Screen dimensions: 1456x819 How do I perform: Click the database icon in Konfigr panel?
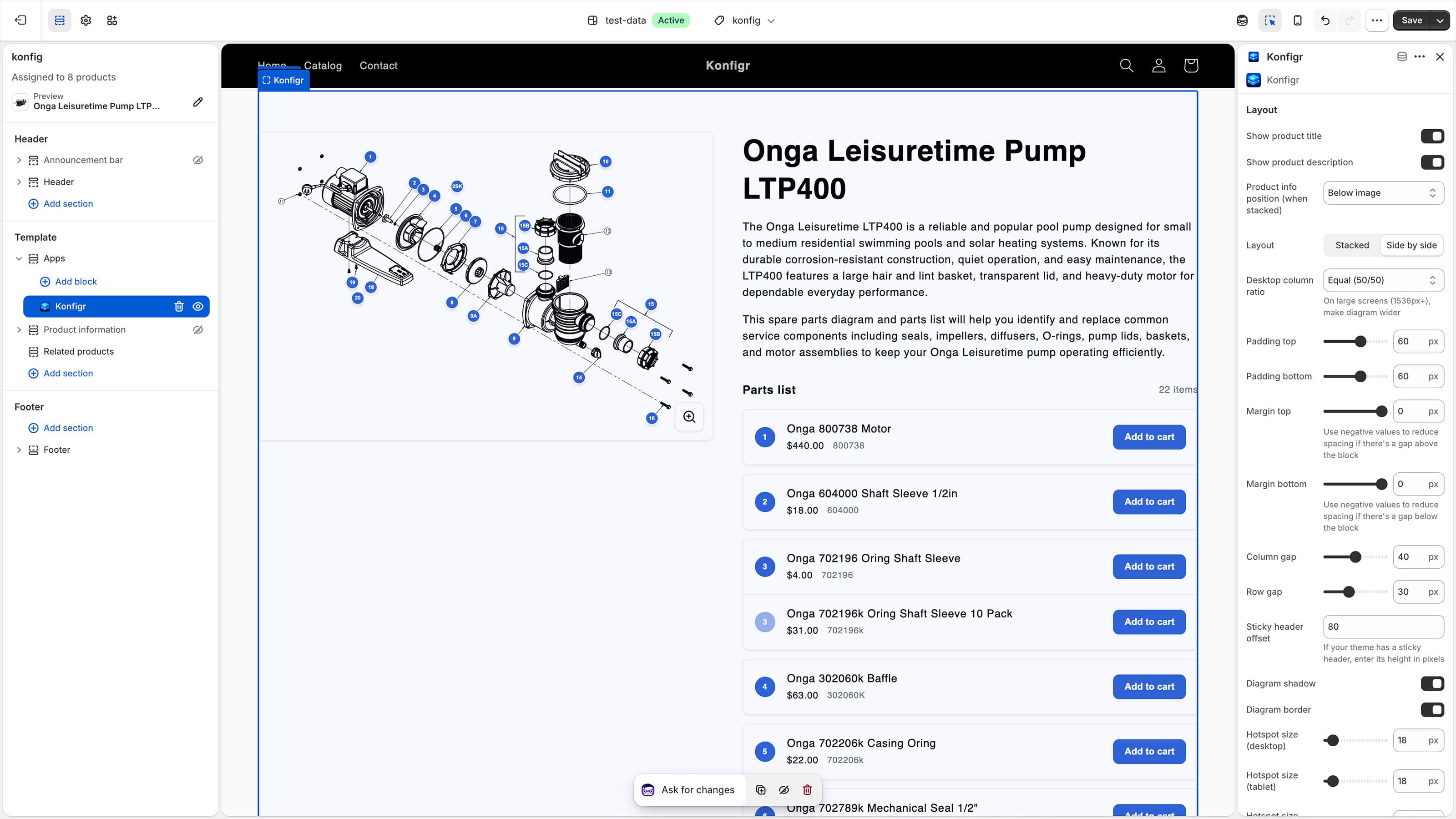(1402, 56)
